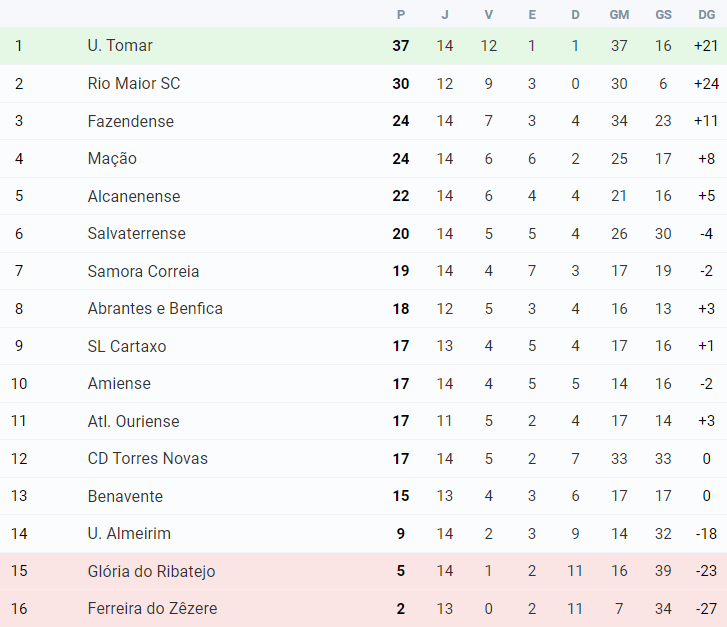Click the P points column header
The height and width of the screenshot is (627, 727).
click(401, 14)
